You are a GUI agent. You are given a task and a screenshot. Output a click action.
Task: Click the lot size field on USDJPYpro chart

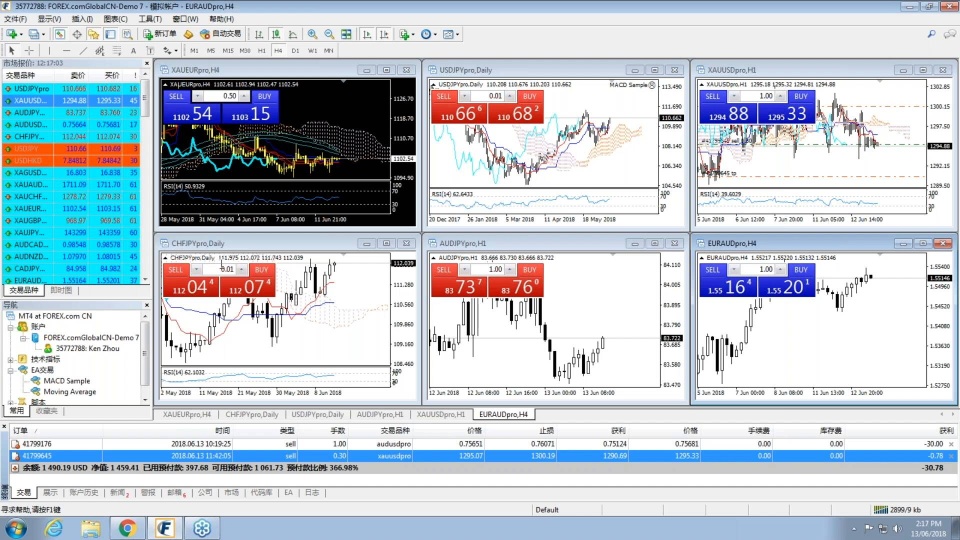pos(498,96)
